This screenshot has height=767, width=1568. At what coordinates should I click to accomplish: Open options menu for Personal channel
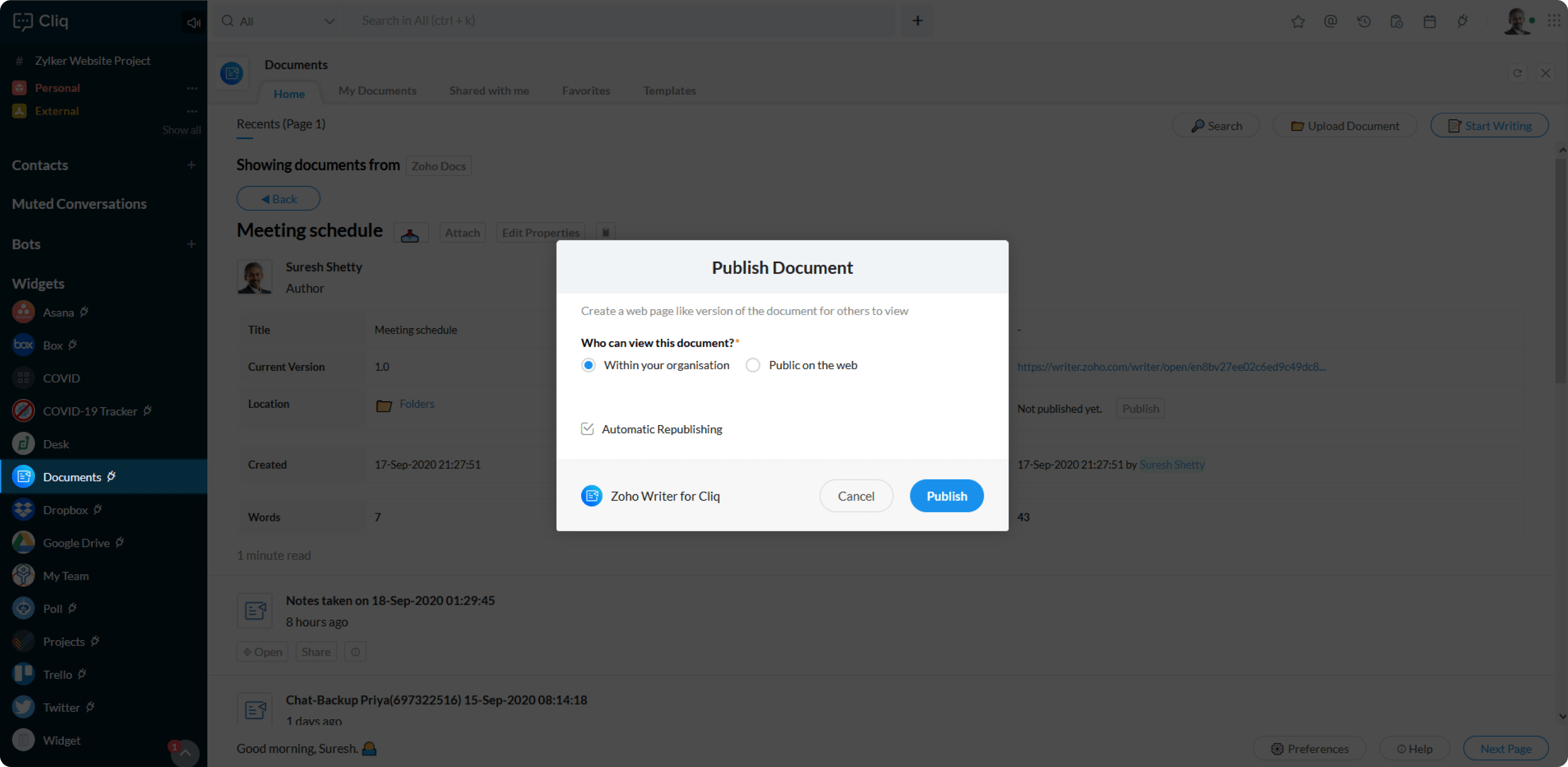(x=192, y=88)
